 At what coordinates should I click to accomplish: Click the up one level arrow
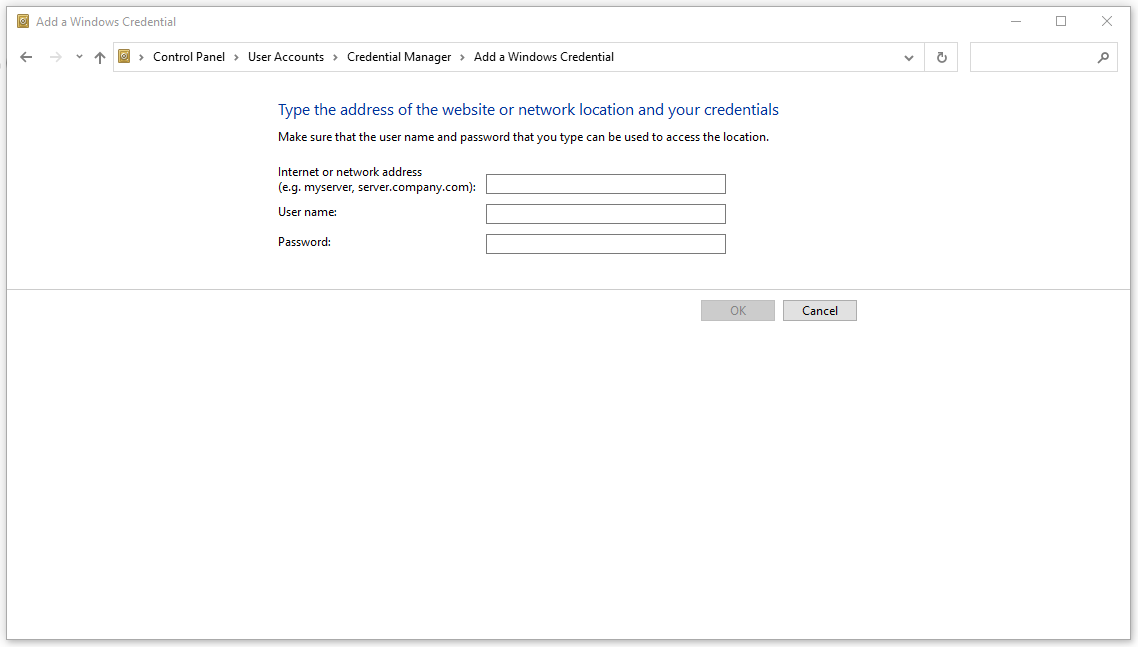click(99, 57)
